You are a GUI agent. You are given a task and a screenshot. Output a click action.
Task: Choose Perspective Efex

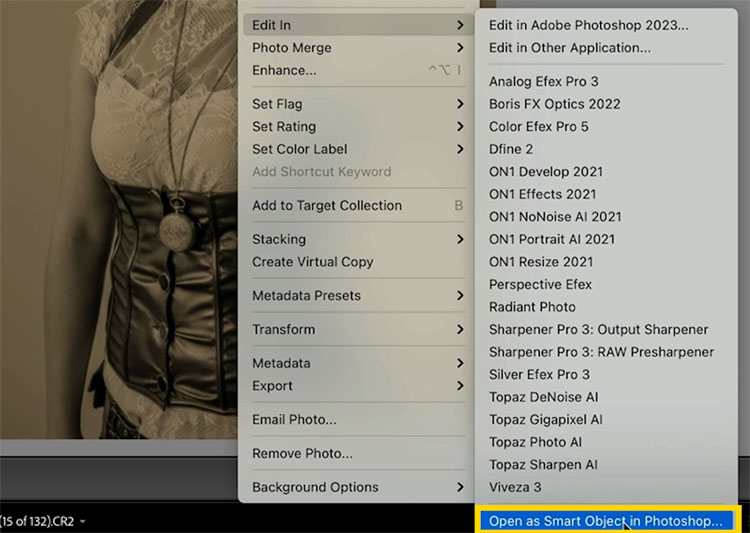(606, 284)
